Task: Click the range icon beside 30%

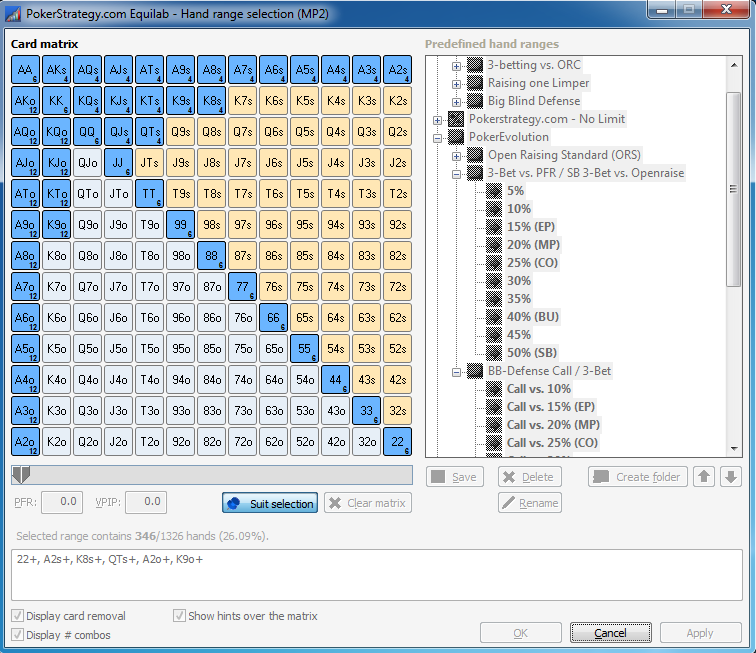Action: click(494, 281)
